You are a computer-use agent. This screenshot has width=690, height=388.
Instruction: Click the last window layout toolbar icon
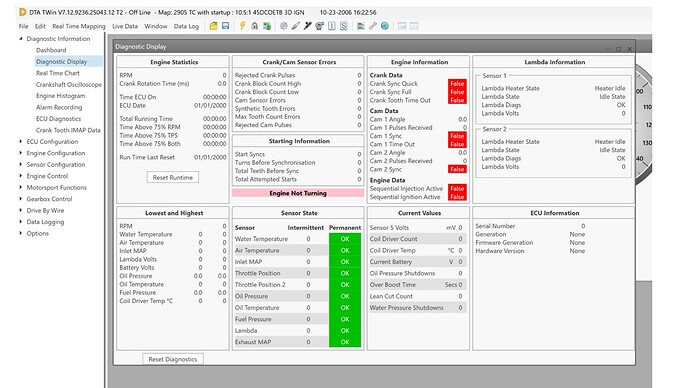[414, 26]
